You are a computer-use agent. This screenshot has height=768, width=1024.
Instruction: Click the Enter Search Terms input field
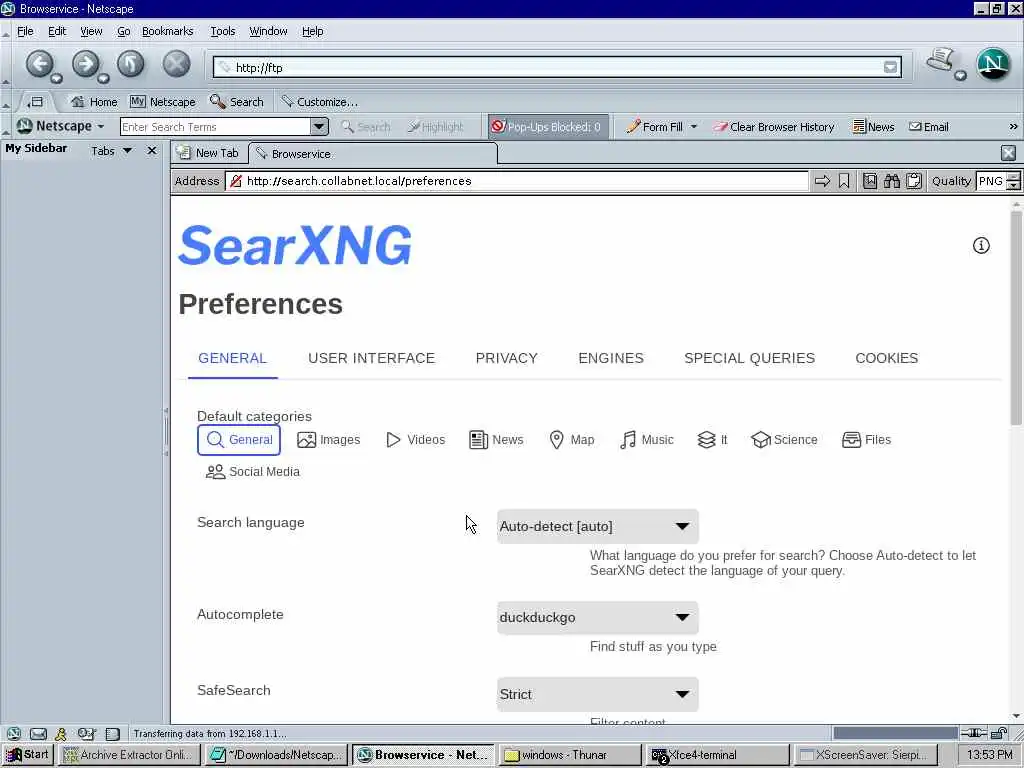click(x=216, y=127)
